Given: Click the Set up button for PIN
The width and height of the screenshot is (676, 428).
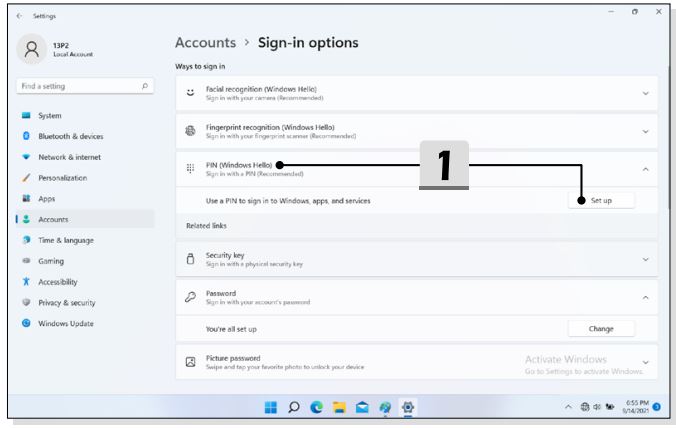Looking at the screenshot, I should coord(601,200).
